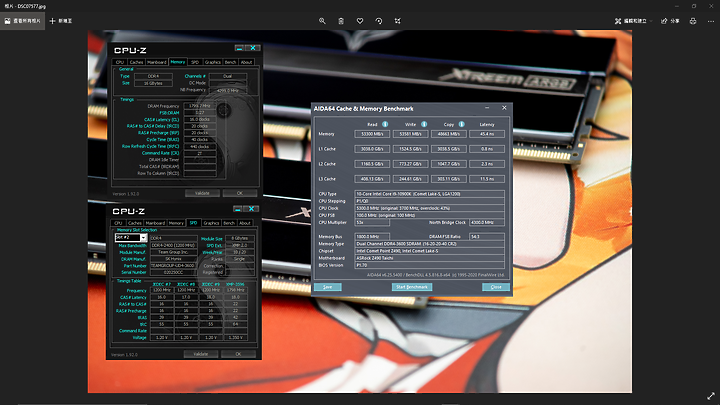The width and height of the screenshot is (720, 405).
Task: Click Start Benchmark in AIDA64 window
Action: (x=412, y=287)
